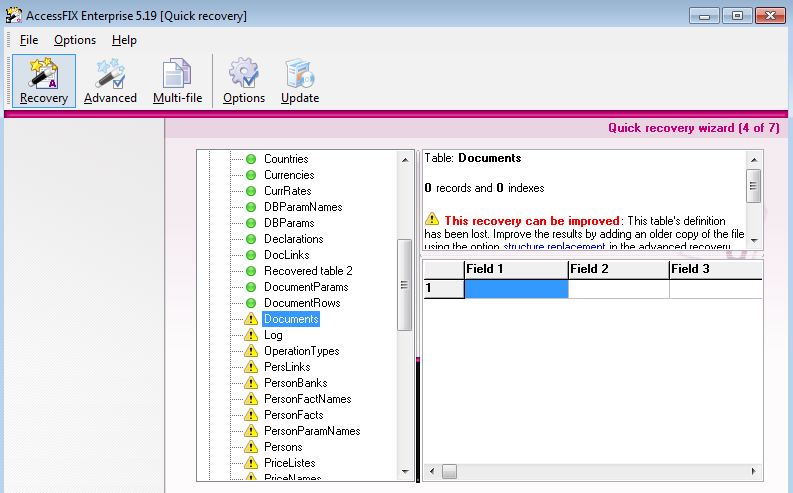The width and height of the screenshot is (793, 493).
Task: Click the warning icon beside PersonFactNames
Action: coord(251,399)
